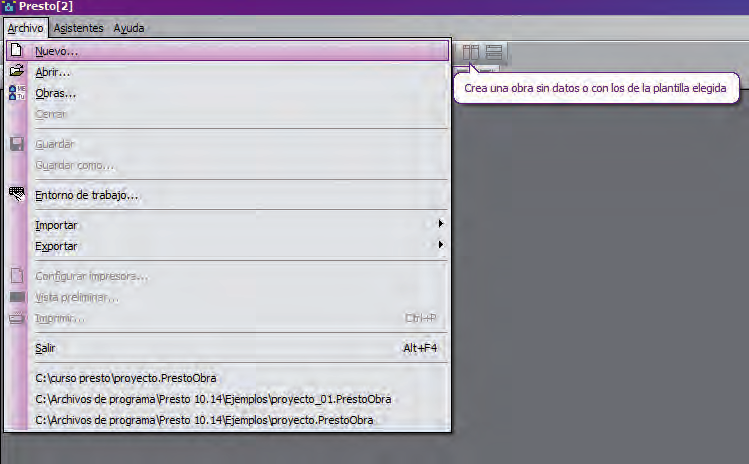Select Nuevo... to create a new obra

(227, 51)
